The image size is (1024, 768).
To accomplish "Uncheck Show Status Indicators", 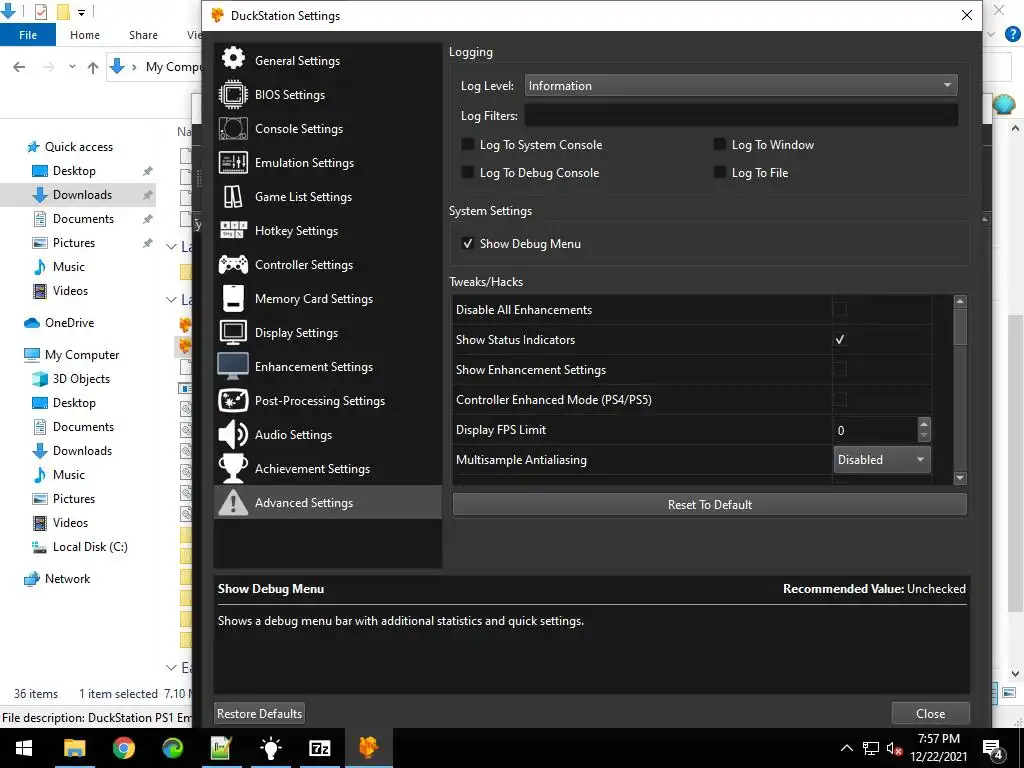I will [x=840, y=339].
